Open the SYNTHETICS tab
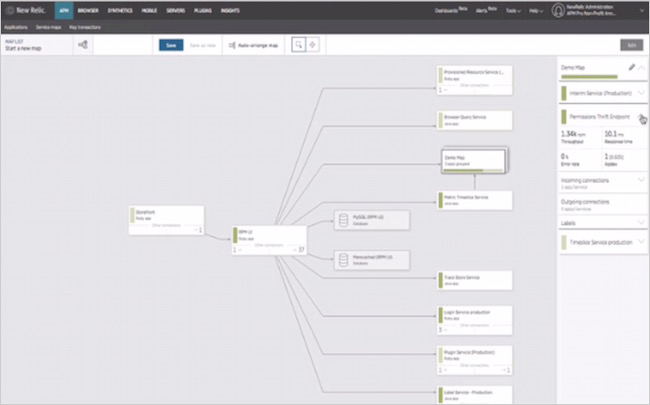650x405 pixels. coord(120,10)
